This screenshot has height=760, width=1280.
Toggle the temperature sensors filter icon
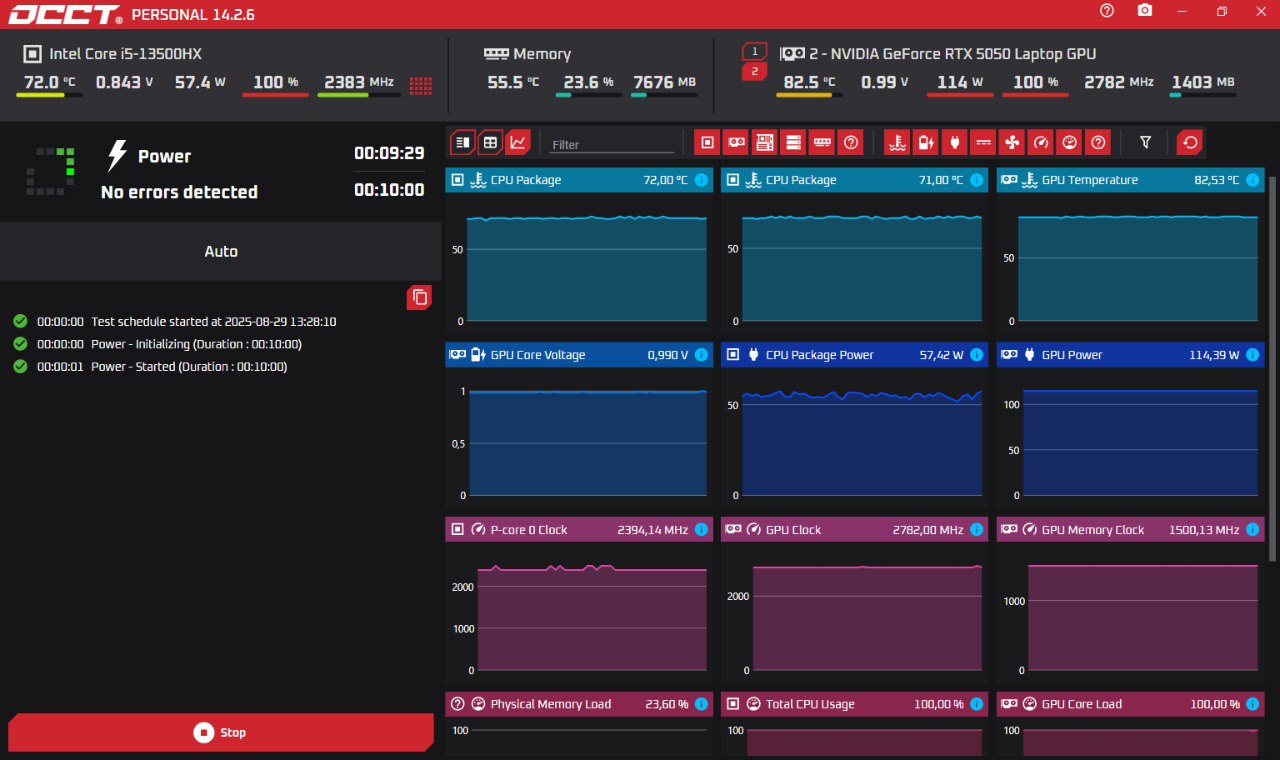tap(897, 143)
